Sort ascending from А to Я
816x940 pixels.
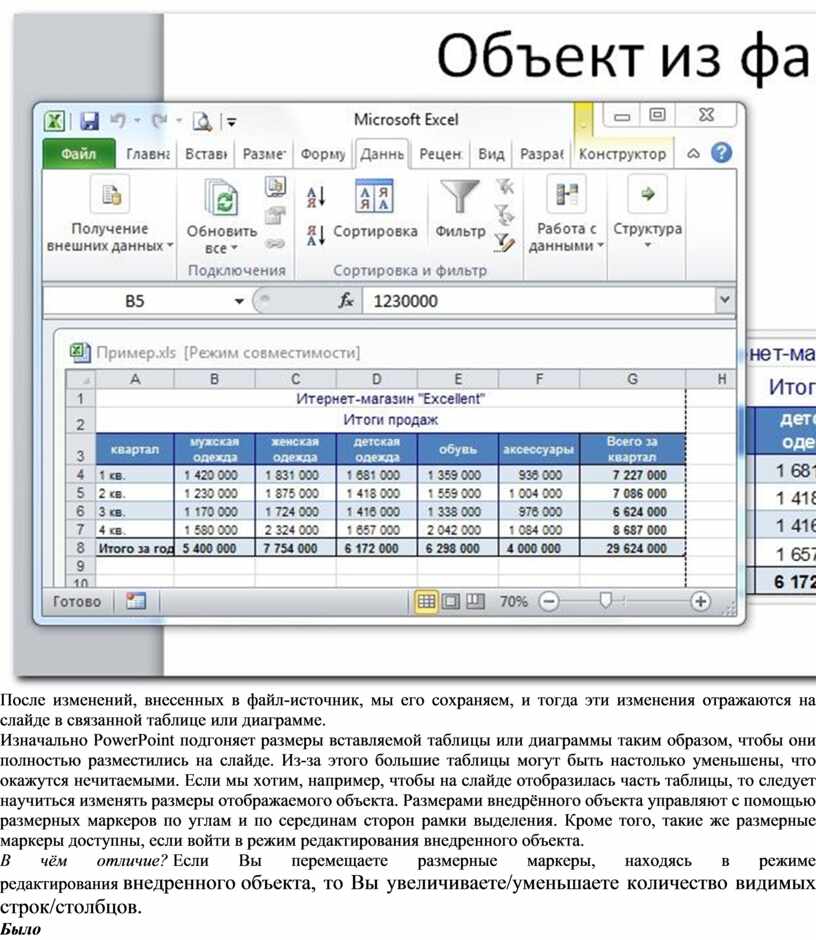[315, 197]
